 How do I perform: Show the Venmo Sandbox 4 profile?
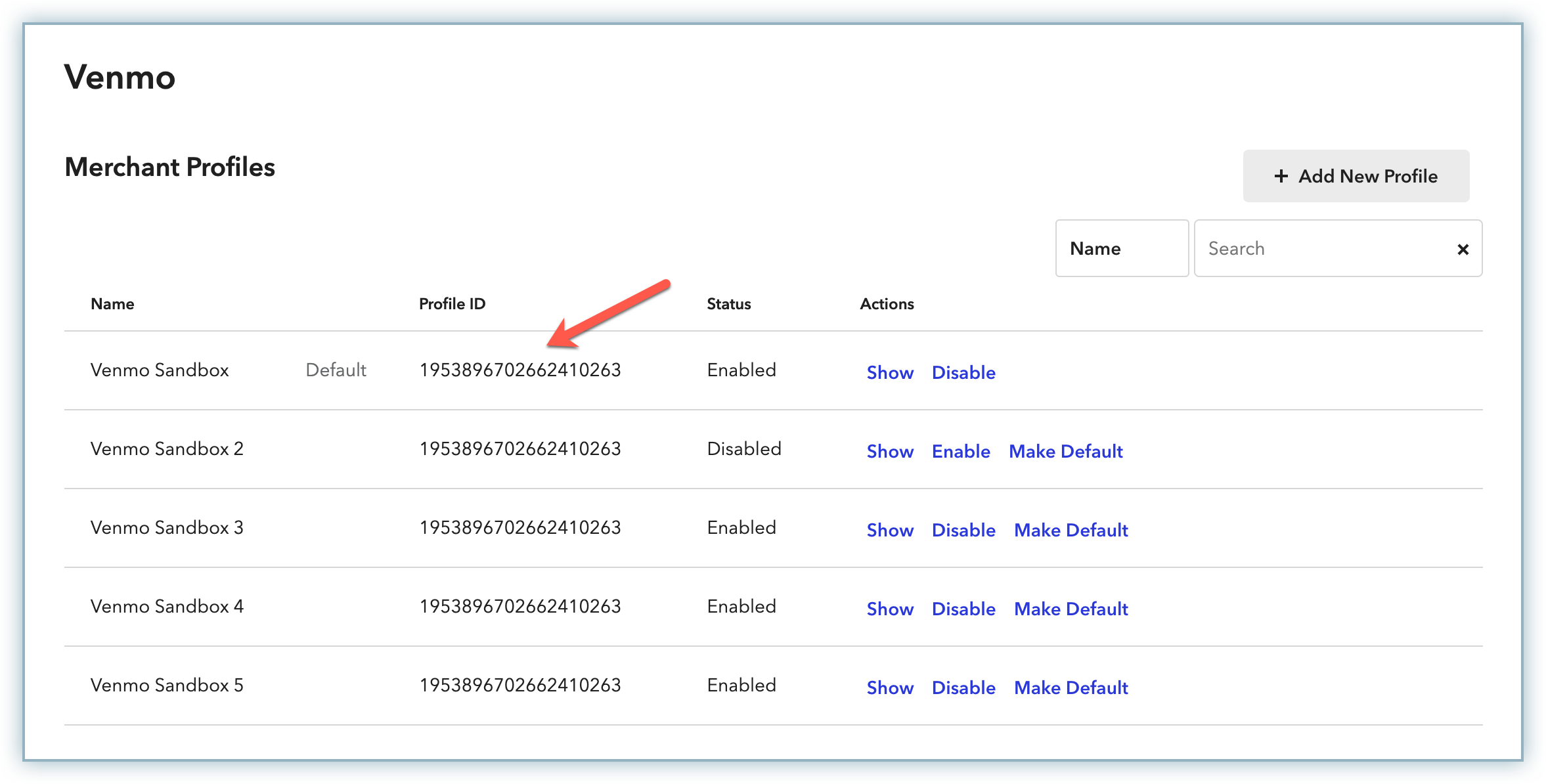point(889,609)
